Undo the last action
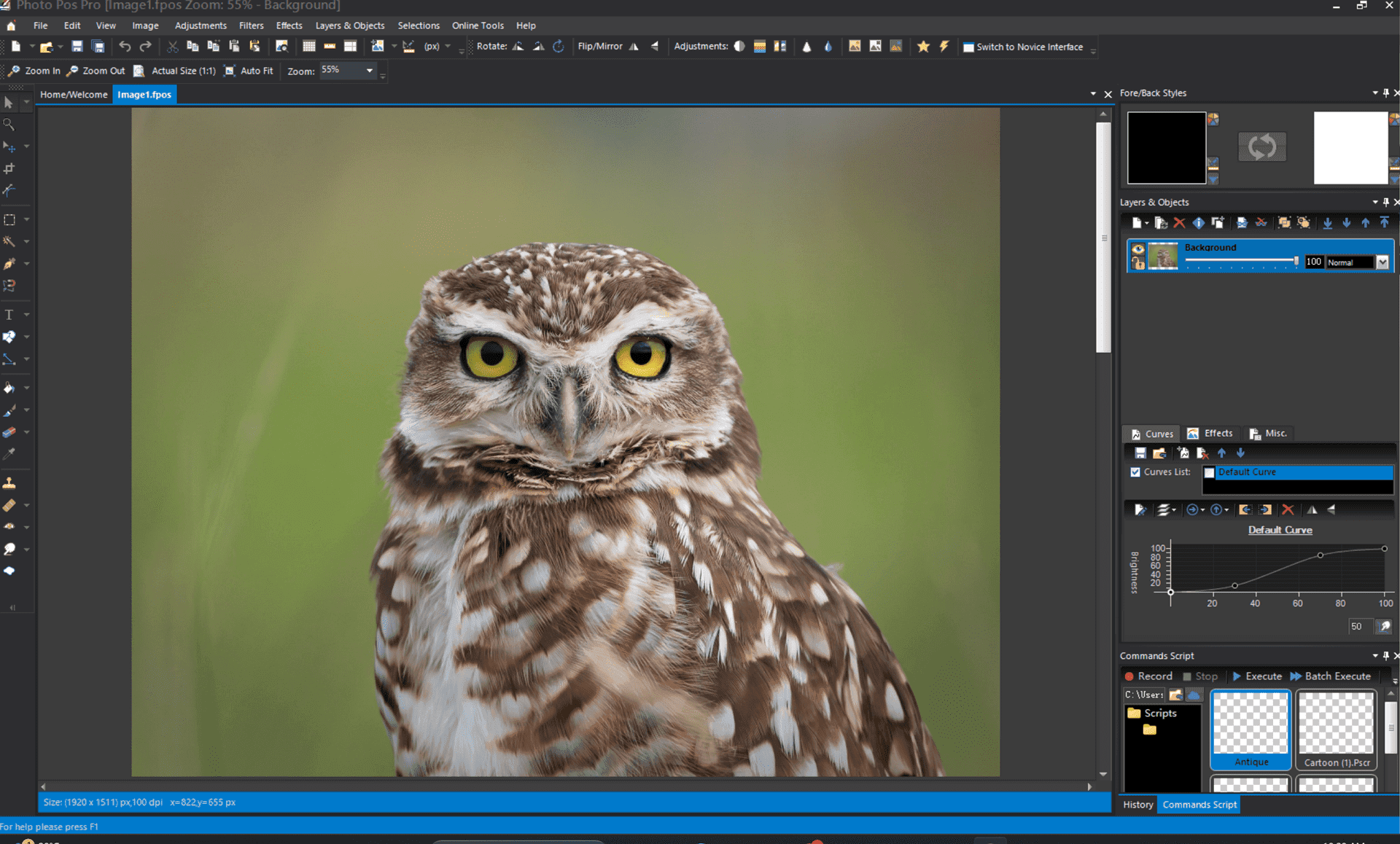Screen dimensions: 1400x844 point(125,47)
